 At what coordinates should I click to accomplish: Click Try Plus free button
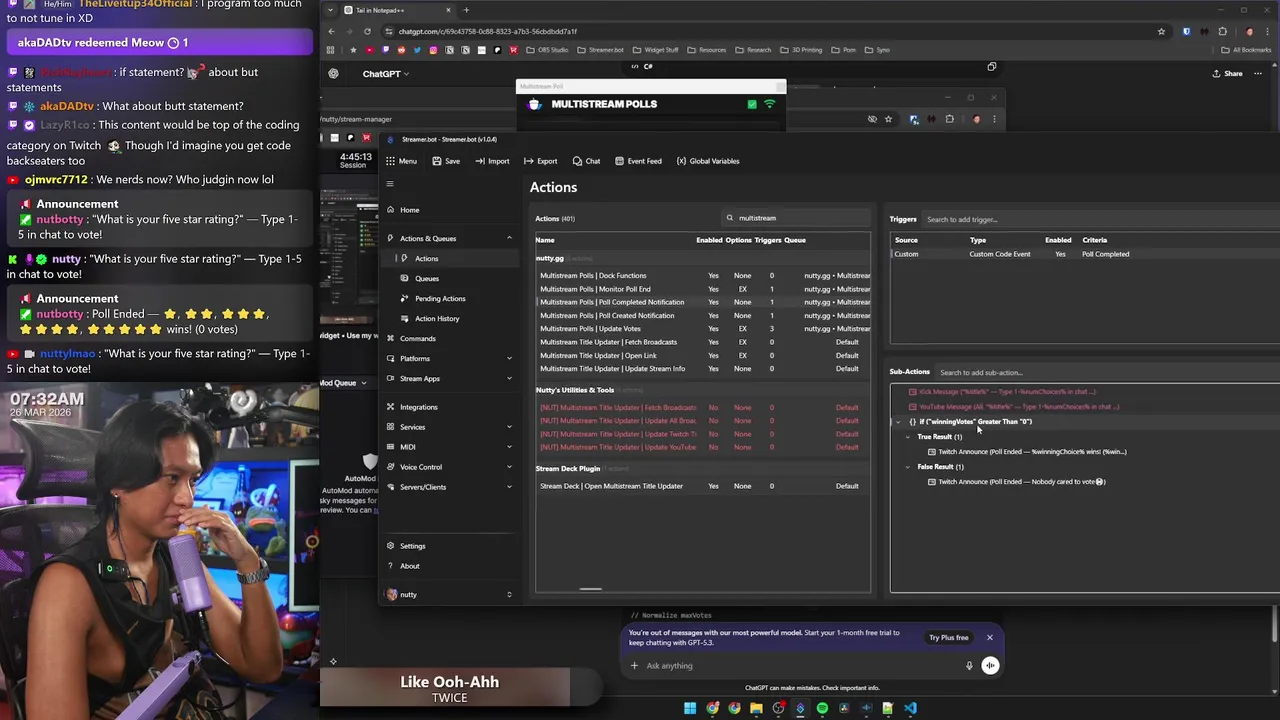(948, 638)
